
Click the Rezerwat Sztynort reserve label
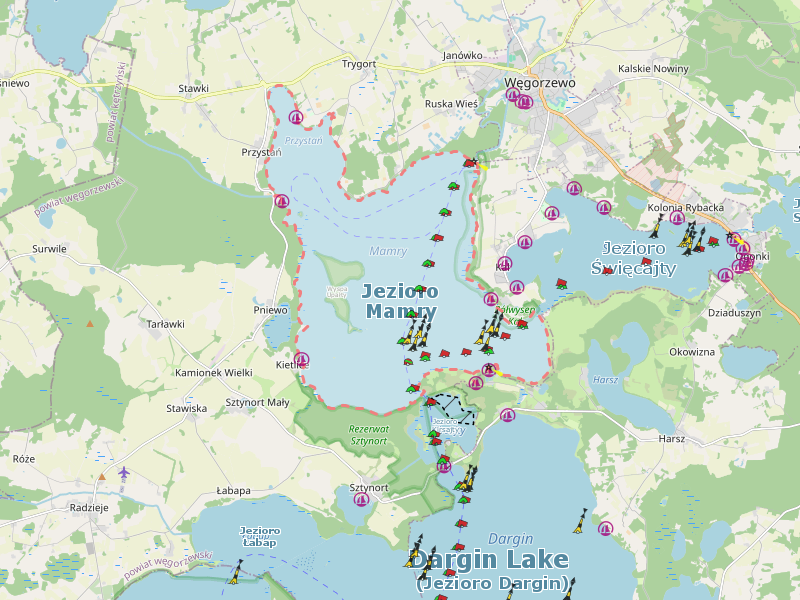pos(368,434)
